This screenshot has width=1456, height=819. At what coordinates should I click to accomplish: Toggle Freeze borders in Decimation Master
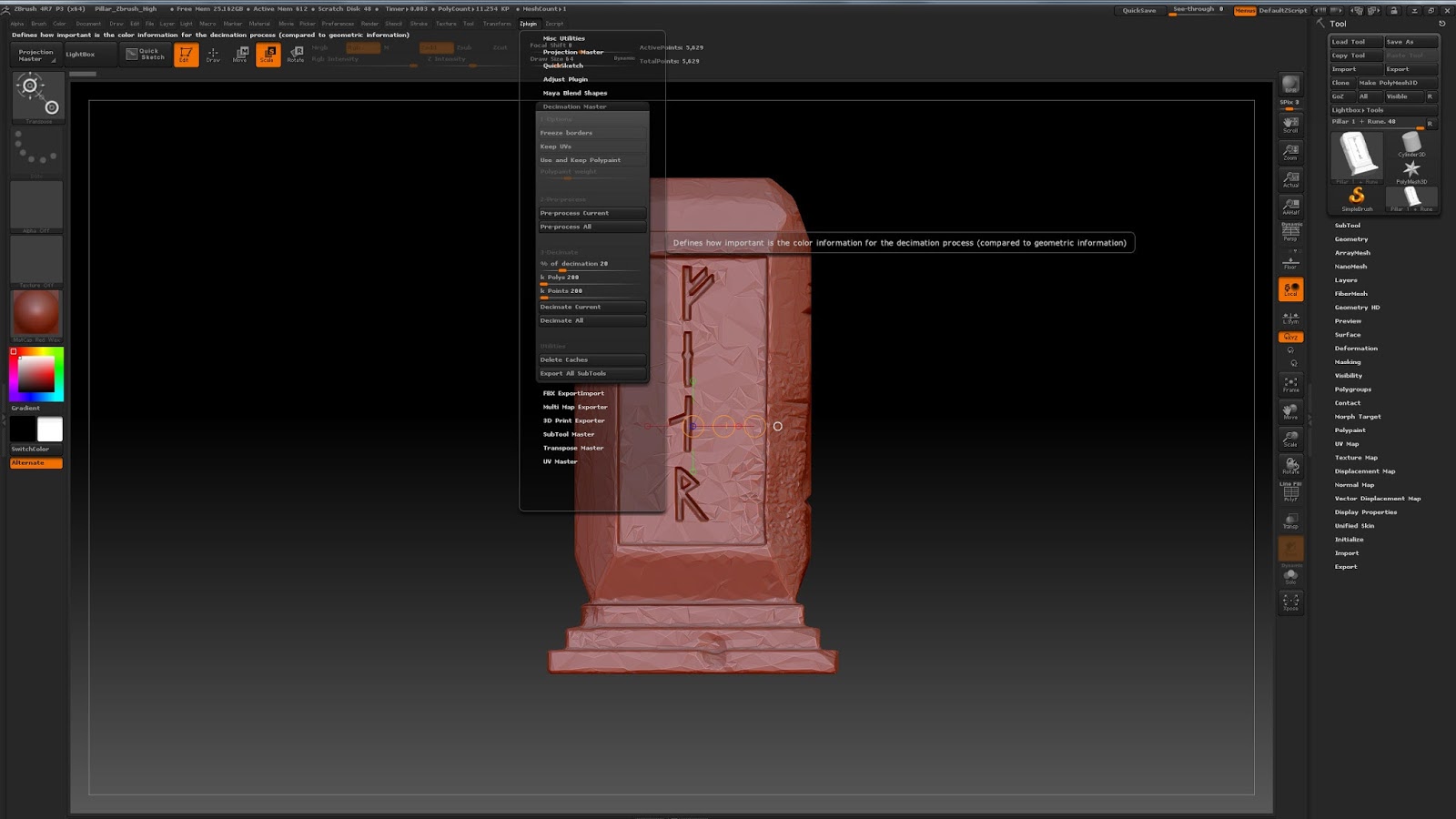[x=591, y=132]
